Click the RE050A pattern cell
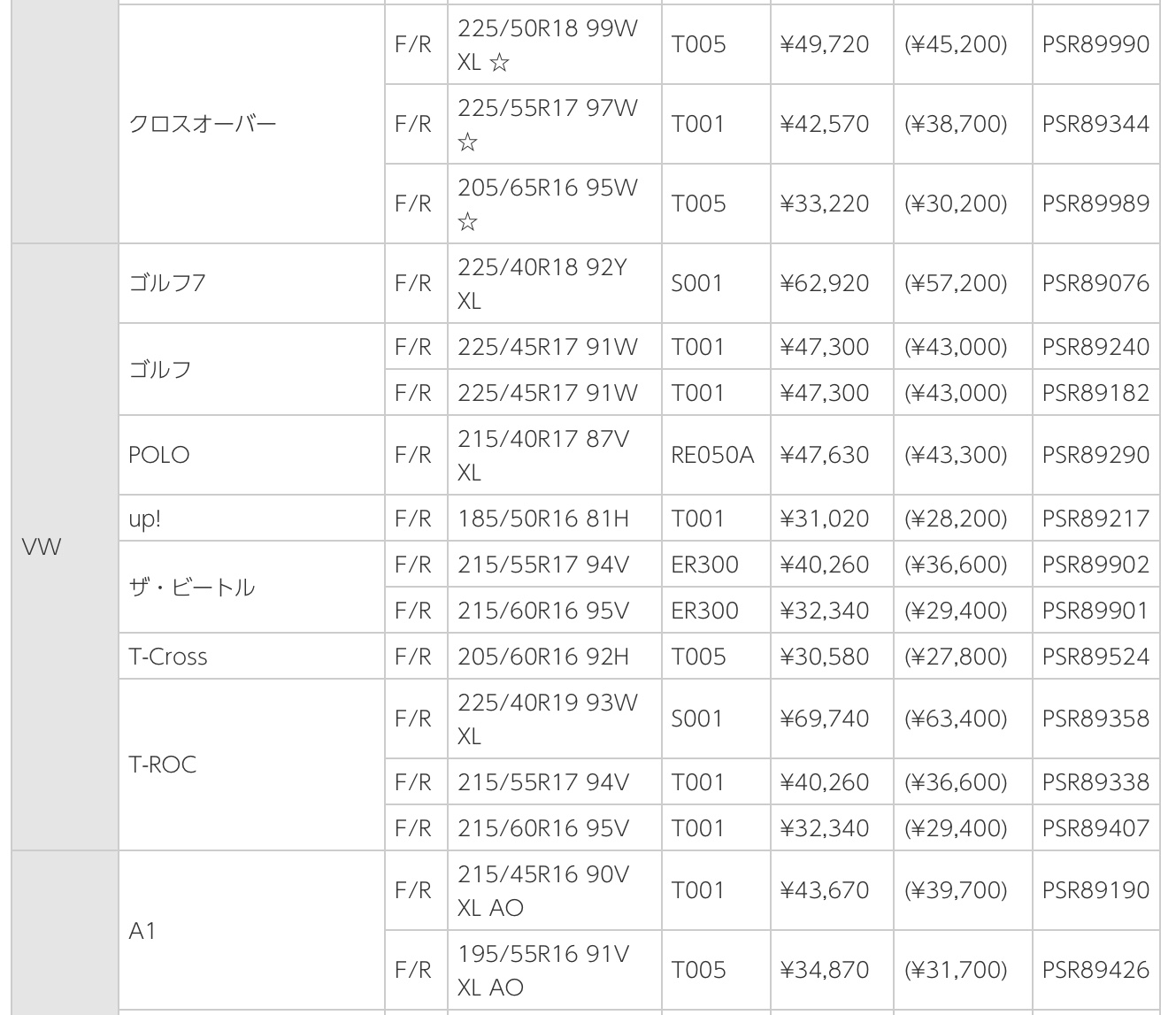The width and height of the screenshot is (1176, 1015). (712, 455)
